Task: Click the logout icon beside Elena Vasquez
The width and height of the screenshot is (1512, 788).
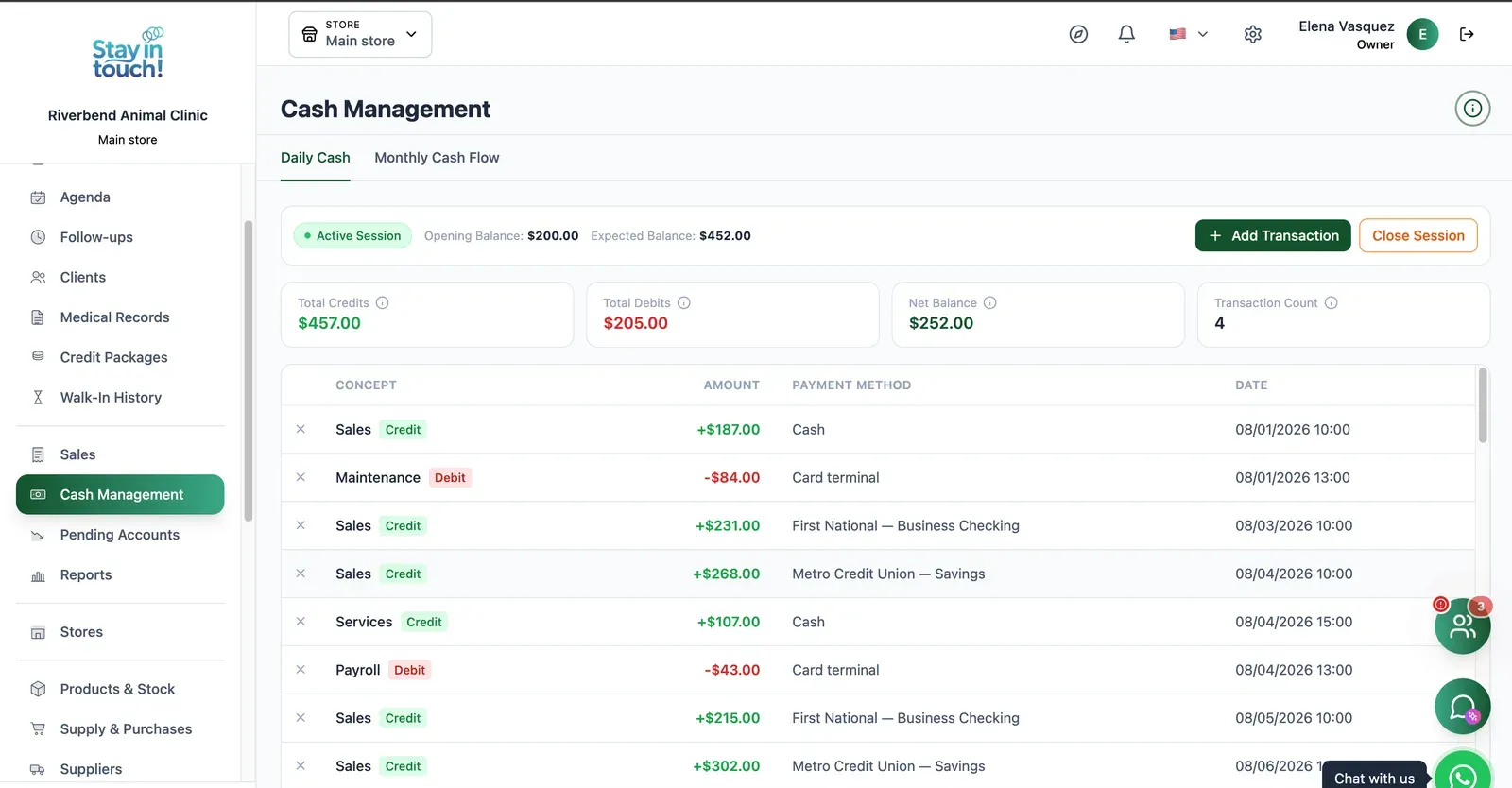Action: [x=1467, y=34]
